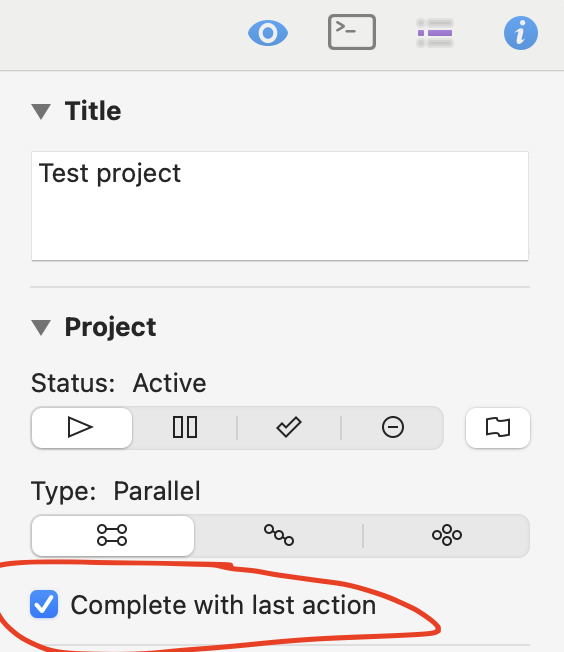Uncheck Complete with last action checkbox

tap(44, 604)
